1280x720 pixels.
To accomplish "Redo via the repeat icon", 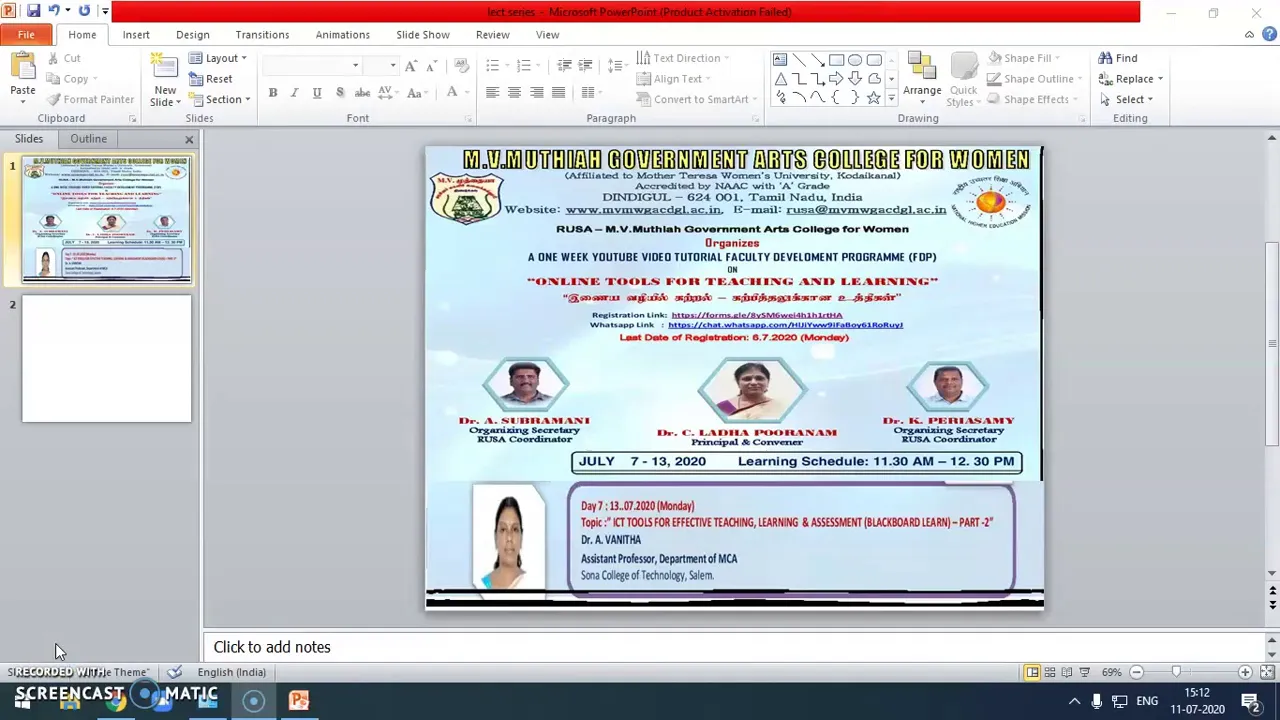I will [x=84, y=11].
